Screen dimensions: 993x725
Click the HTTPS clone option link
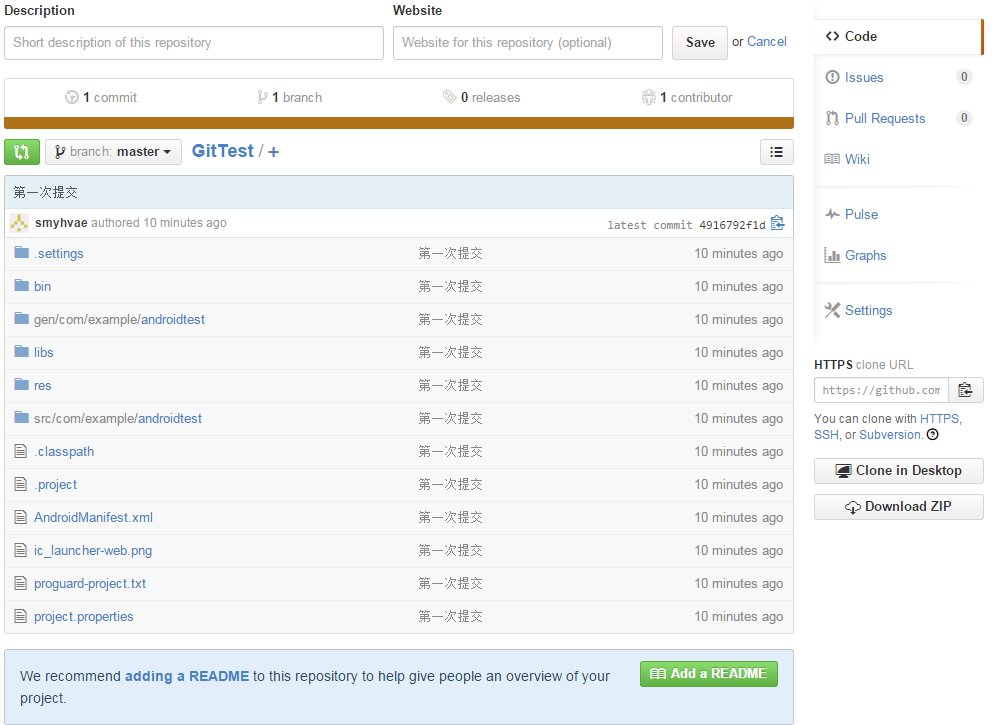[940, 419]
